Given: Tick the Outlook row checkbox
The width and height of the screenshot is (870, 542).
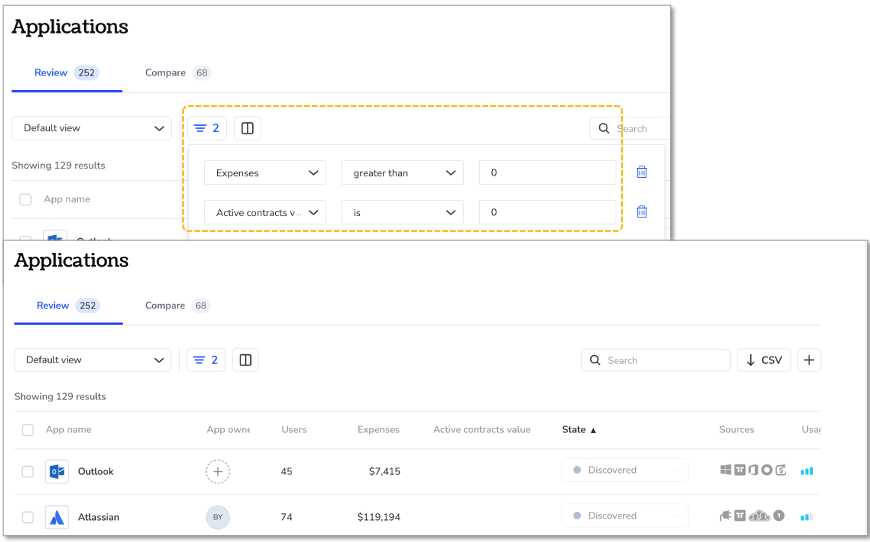Looking at the screenshot, I should pyautogui.click(x=28, y=472).
